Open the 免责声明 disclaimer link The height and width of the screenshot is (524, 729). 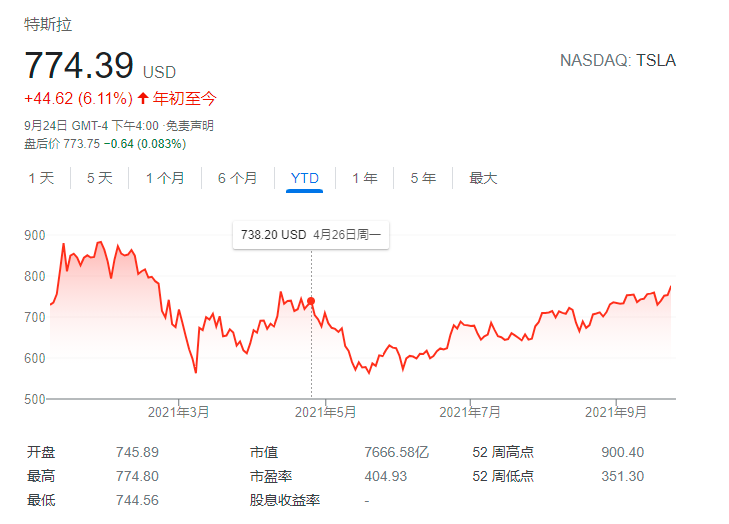click(190, 126)
